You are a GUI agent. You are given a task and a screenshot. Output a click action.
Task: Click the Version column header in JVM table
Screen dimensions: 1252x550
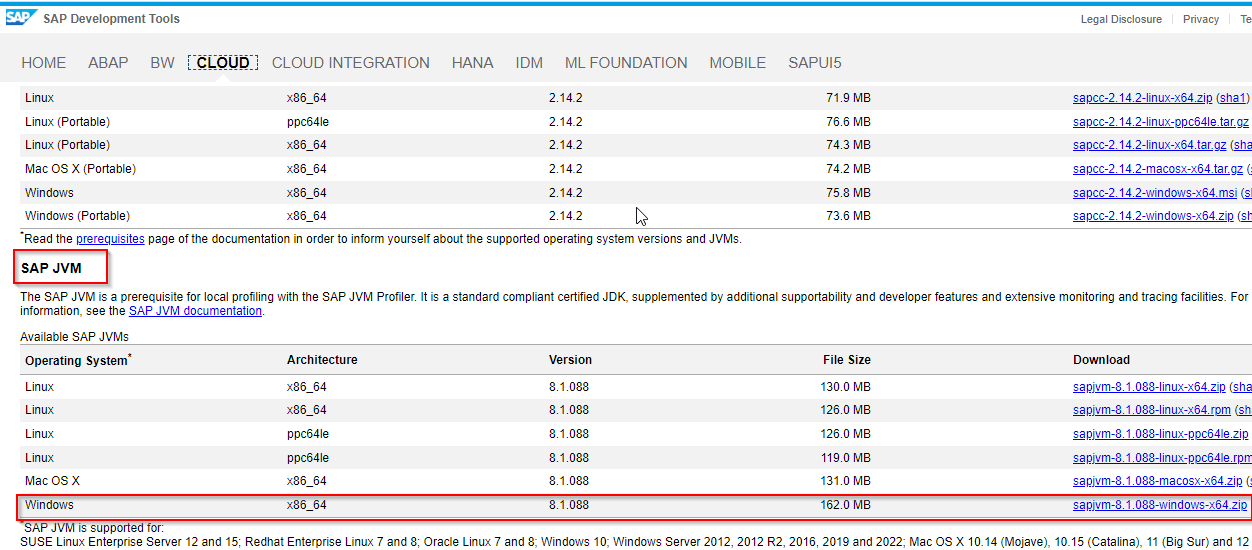(570, 360)
